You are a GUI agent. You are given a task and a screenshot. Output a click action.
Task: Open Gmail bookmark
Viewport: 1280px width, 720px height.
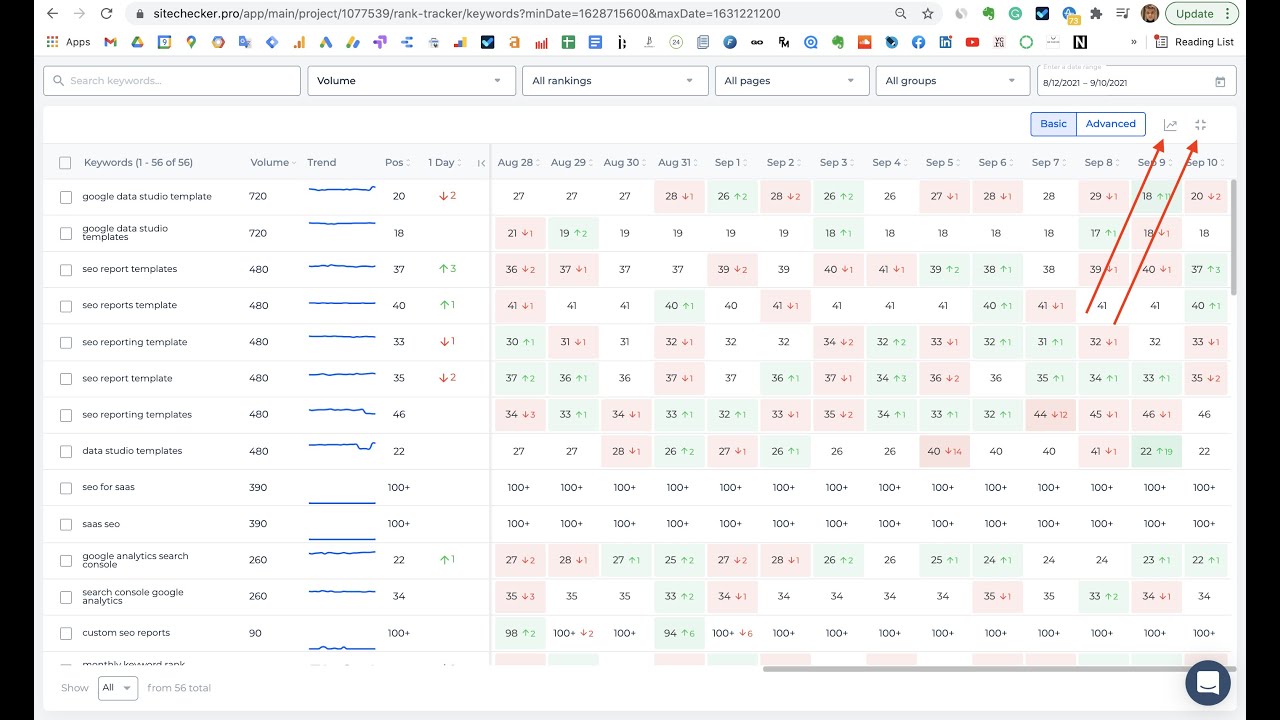[x=111, y=42]
